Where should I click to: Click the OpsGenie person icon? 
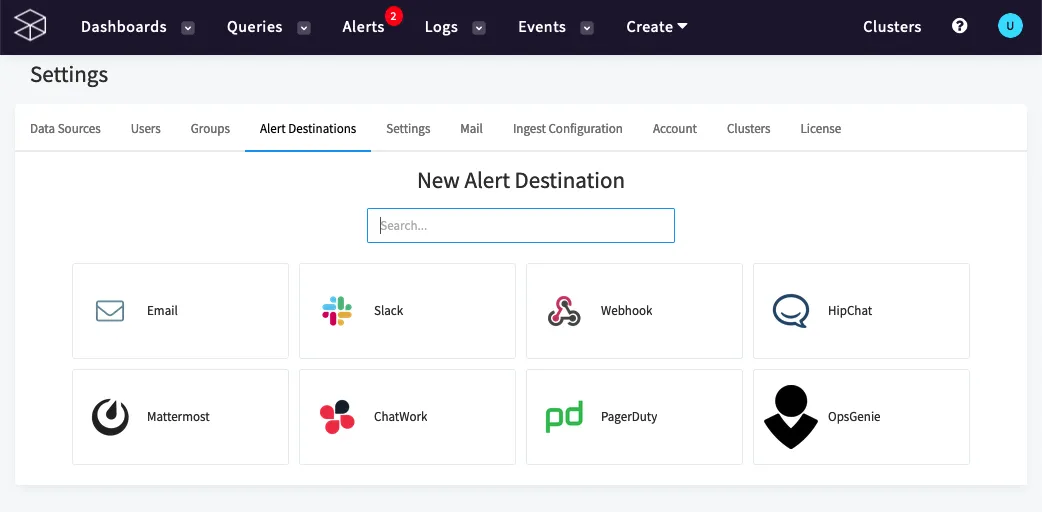(791, 417)
